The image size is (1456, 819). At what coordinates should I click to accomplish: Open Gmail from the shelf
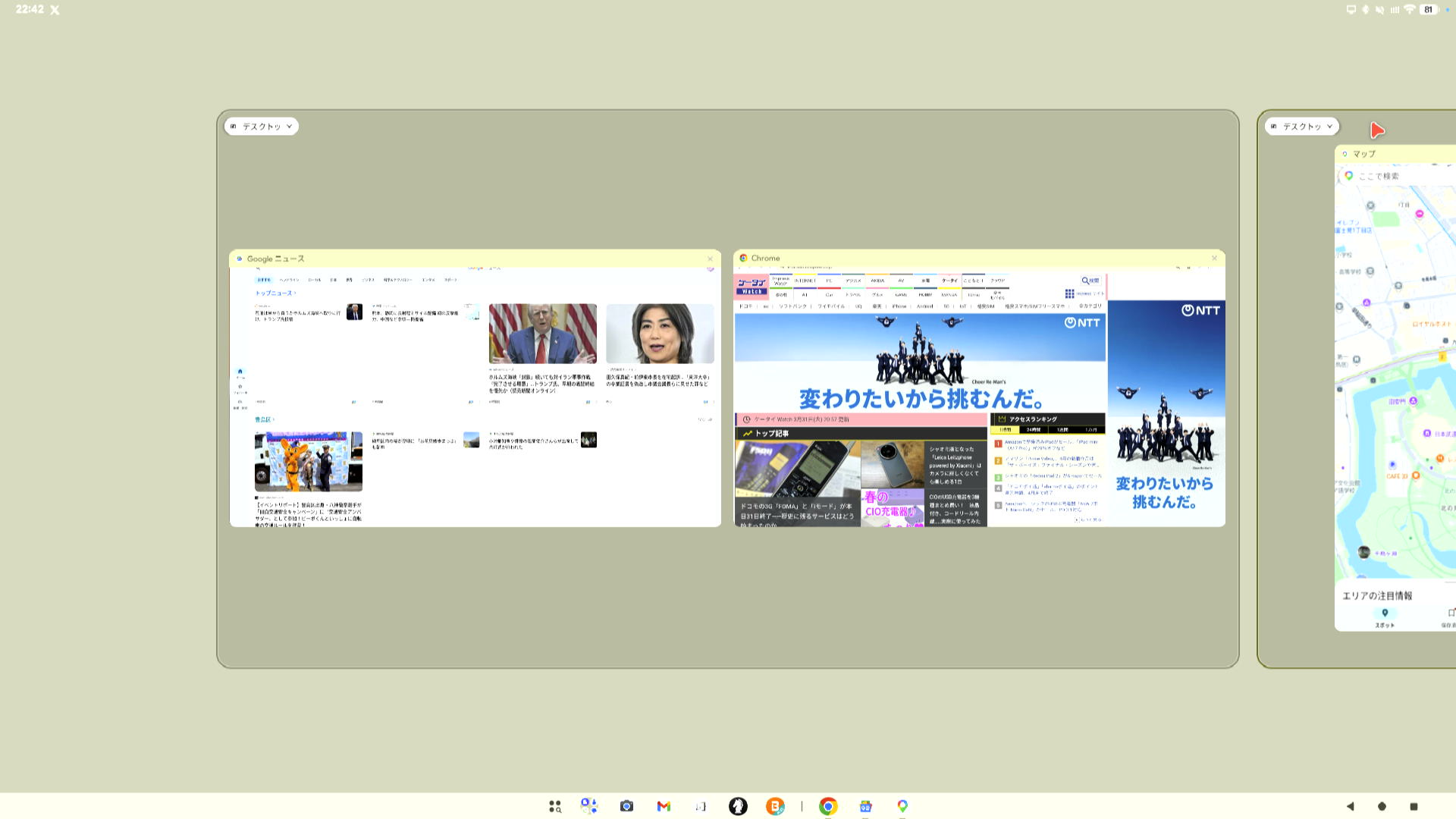664,806
